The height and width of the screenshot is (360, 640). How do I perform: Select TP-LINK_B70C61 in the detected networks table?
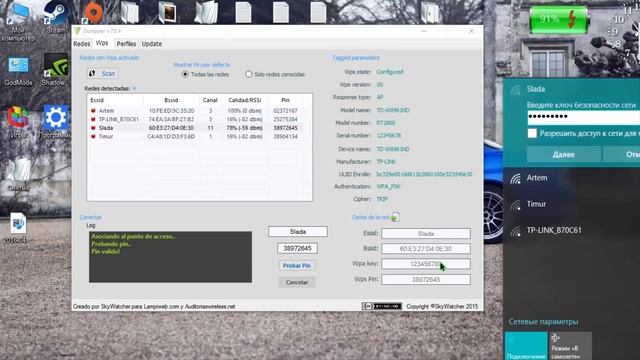pyautogui.click(x=199, y=119)
